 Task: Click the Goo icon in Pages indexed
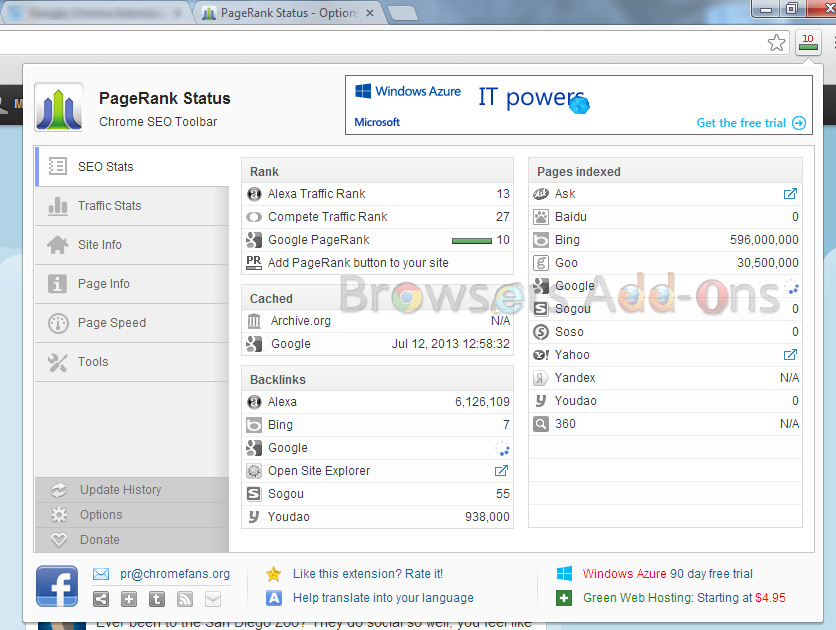541,263
